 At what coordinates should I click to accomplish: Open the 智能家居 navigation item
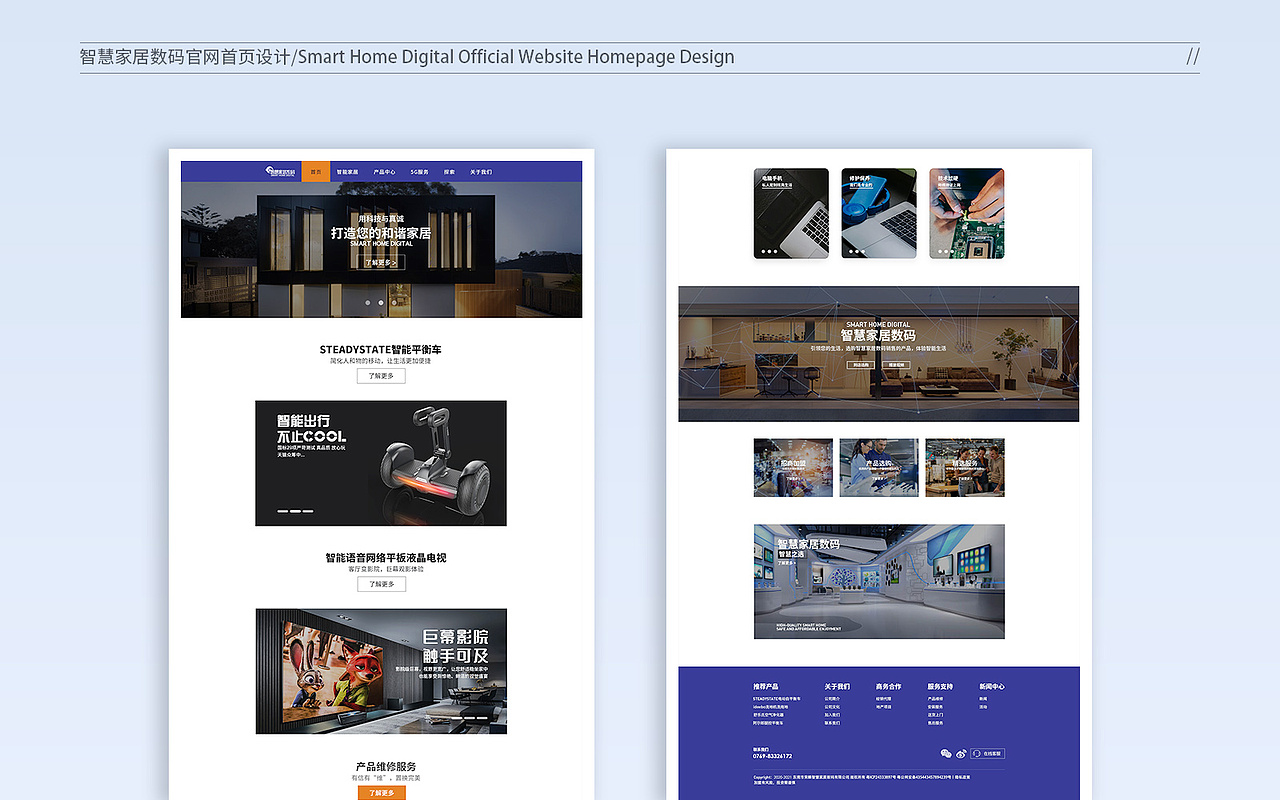tap(347, 171)
